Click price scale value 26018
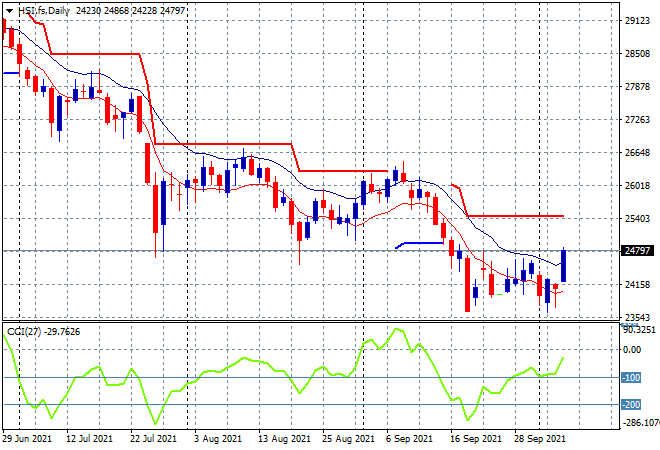This screenshot has height=450, width=660. click(x=637, y=186)
